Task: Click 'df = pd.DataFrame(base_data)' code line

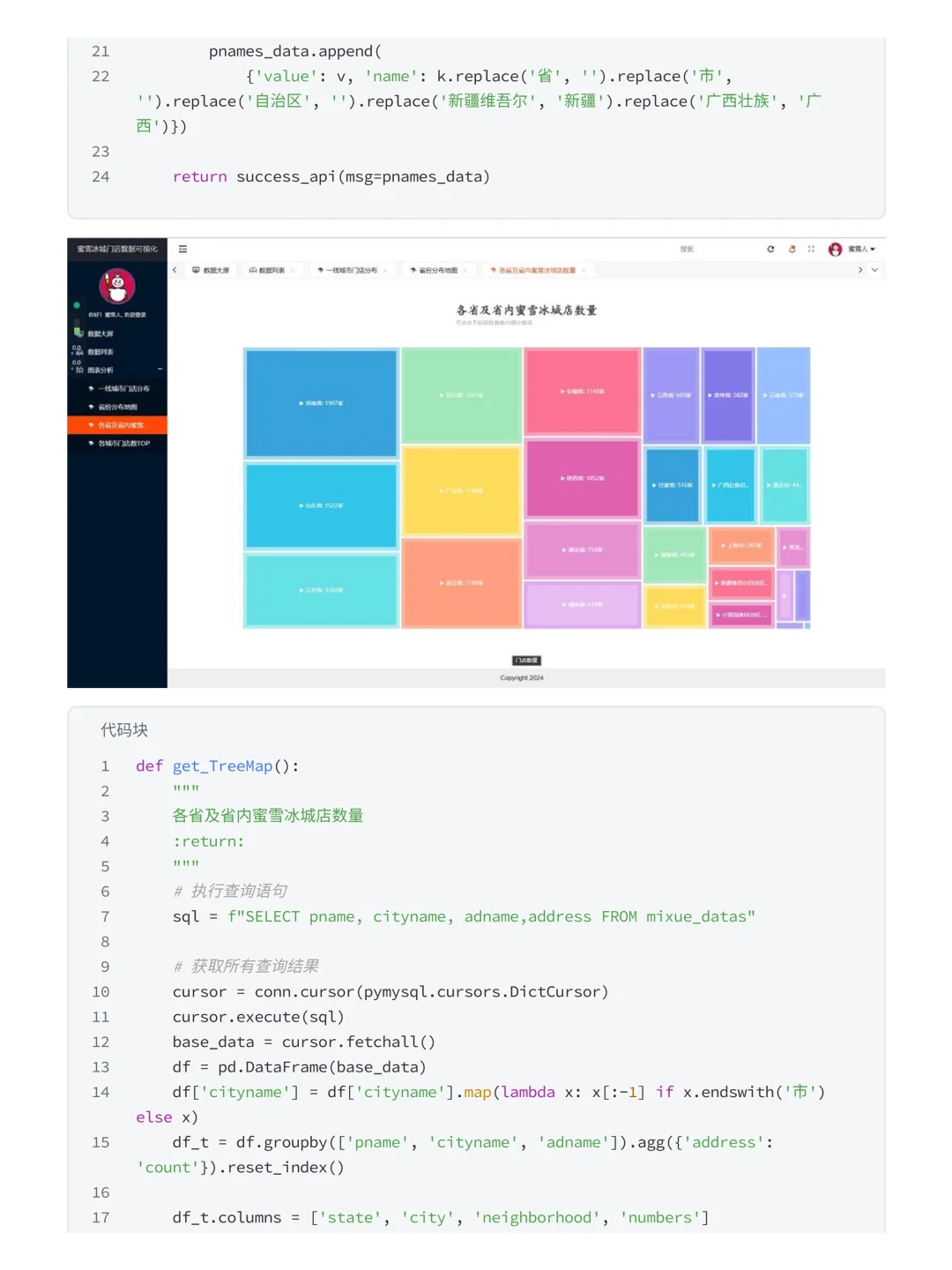Action: tap(300, 1067)
